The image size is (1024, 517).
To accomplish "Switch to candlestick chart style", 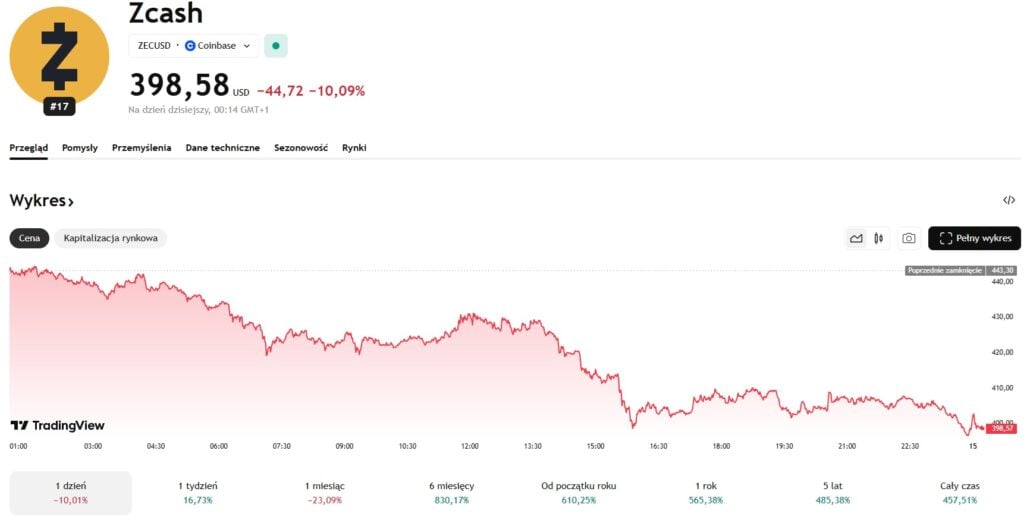I will [879, 238].
